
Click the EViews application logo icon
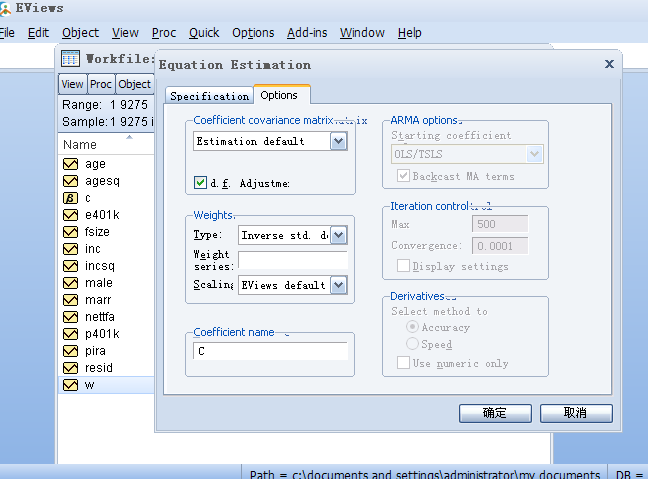click(5, 8)
